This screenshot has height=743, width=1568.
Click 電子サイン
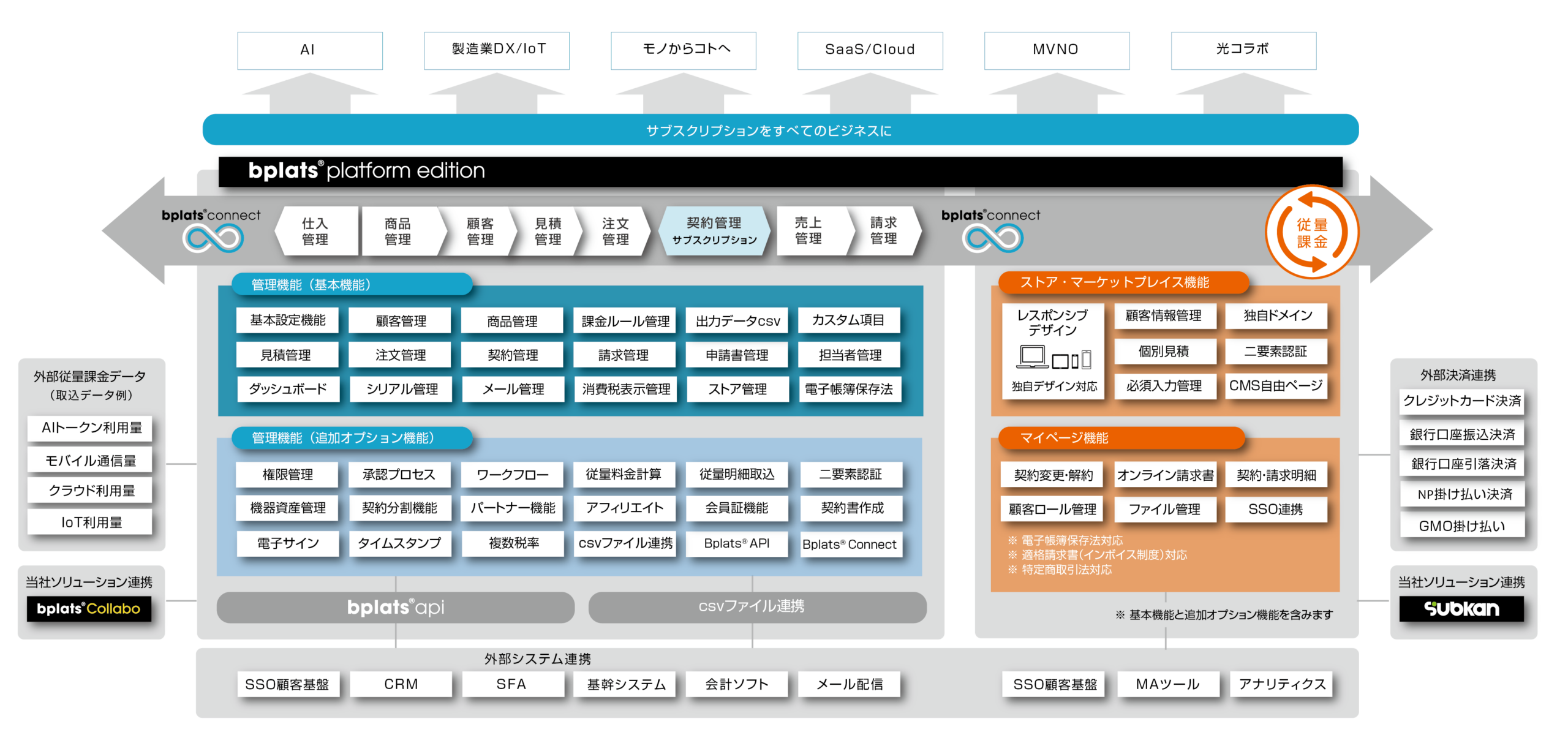point(287,543)
